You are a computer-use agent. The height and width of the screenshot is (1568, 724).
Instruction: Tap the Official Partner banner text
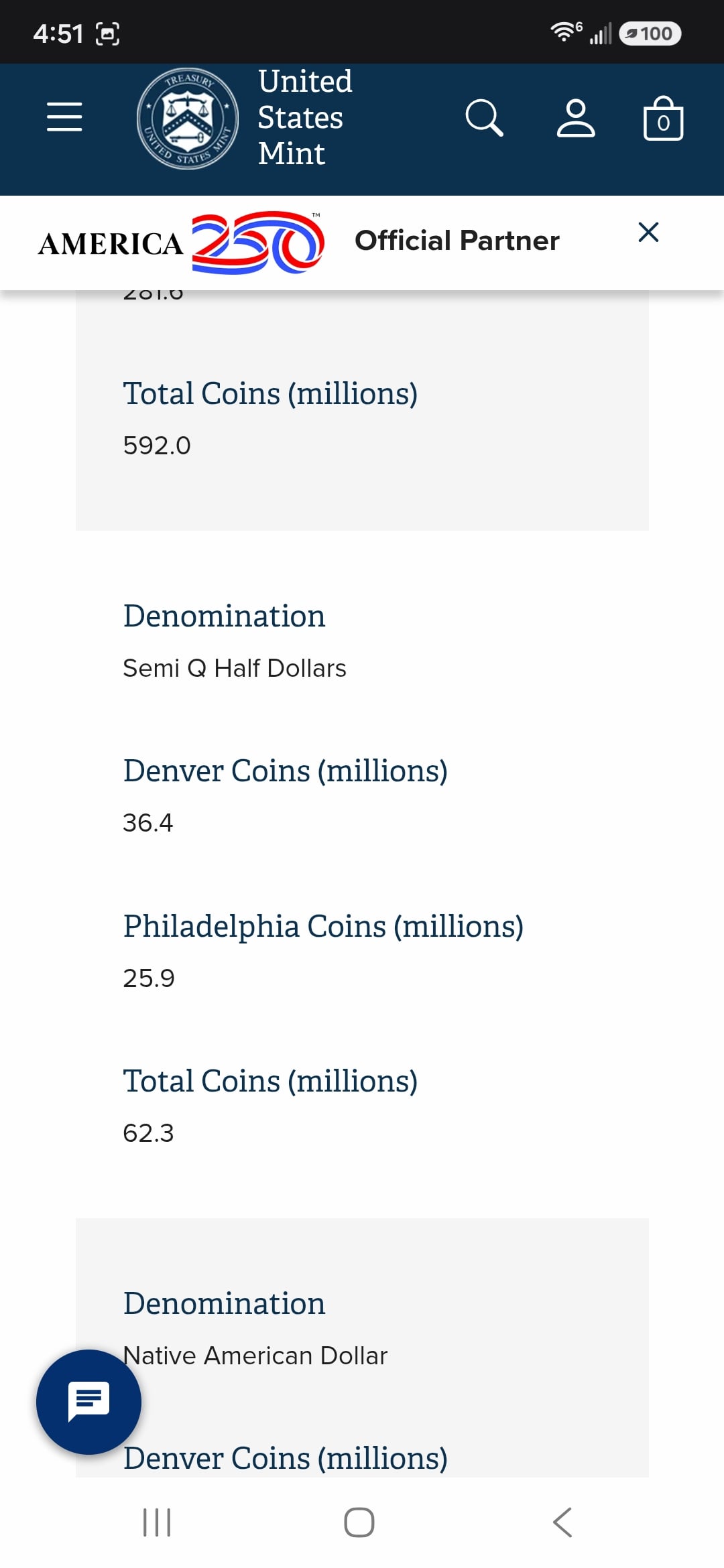(x=457, y=241)
